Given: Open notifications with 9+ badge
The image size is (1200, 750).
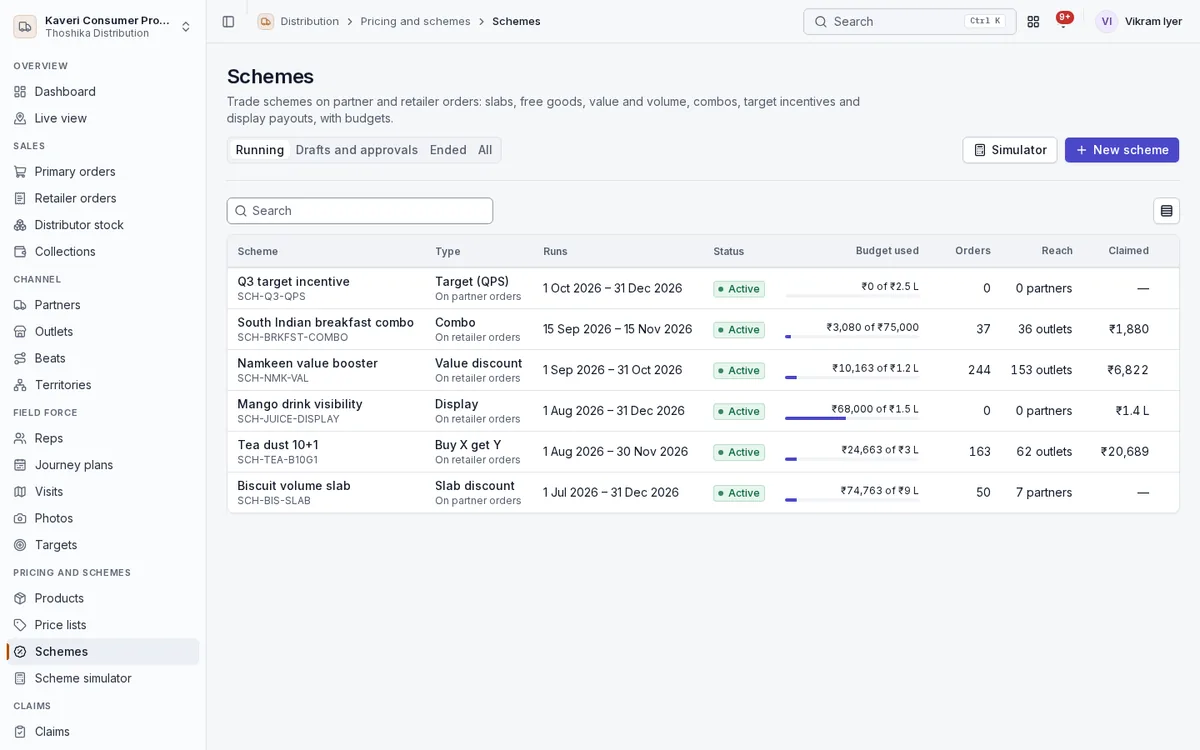Looking at the screenshot, I should [x=1063, y=20].
